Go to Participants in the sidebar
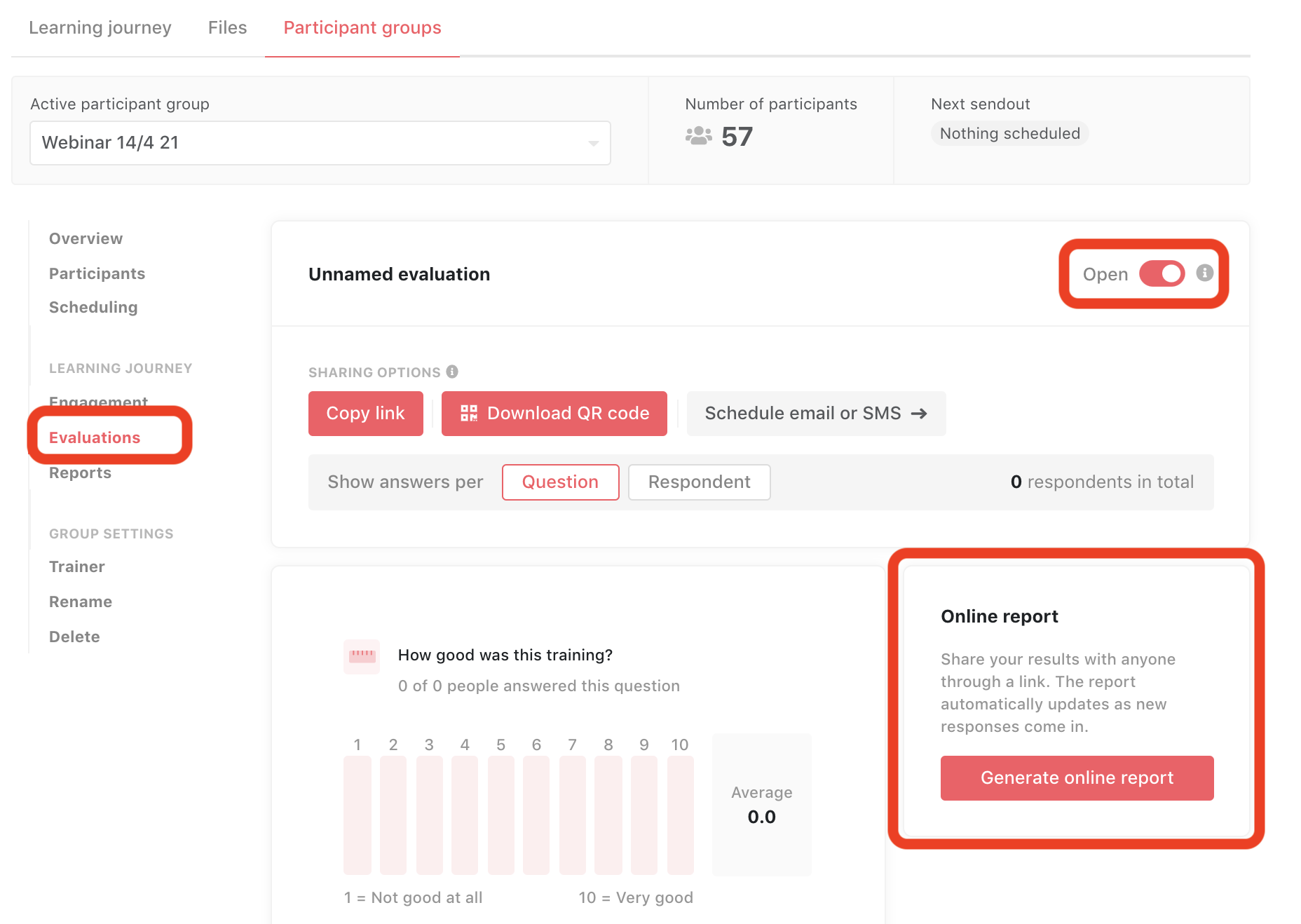The width and height of the screenshot is (1301, 924). [x=97, y=274]
